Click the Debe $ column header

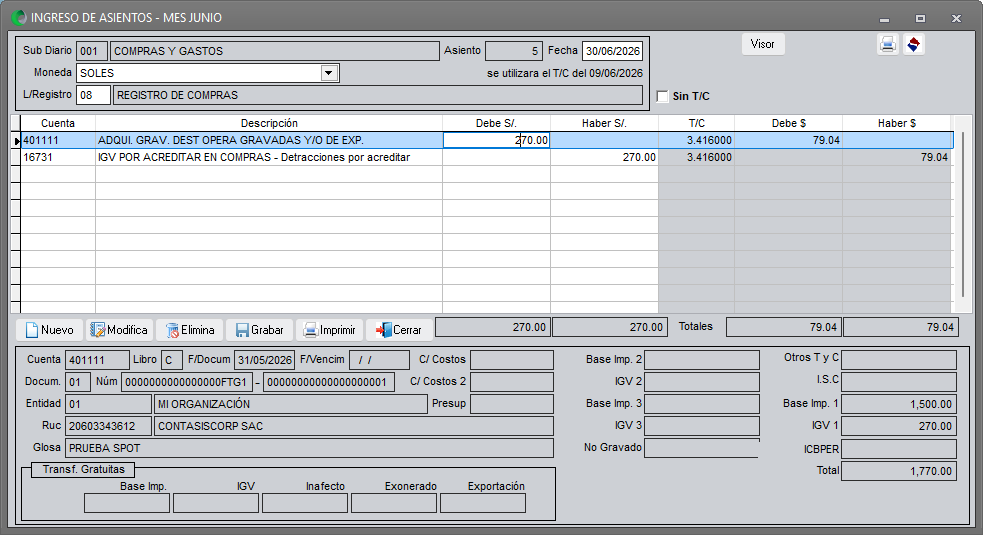pyautogui.click(x=789, y=123)
